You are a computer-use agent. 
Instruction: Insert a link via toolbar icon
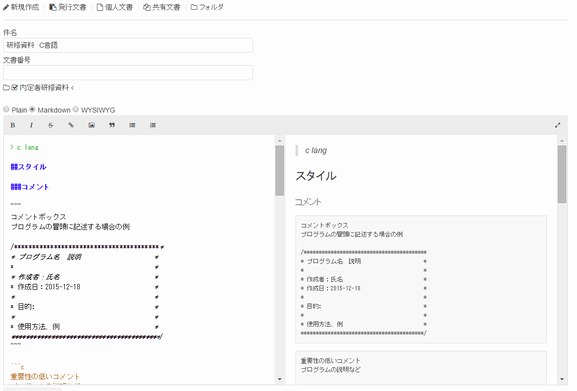coord(71,125)
